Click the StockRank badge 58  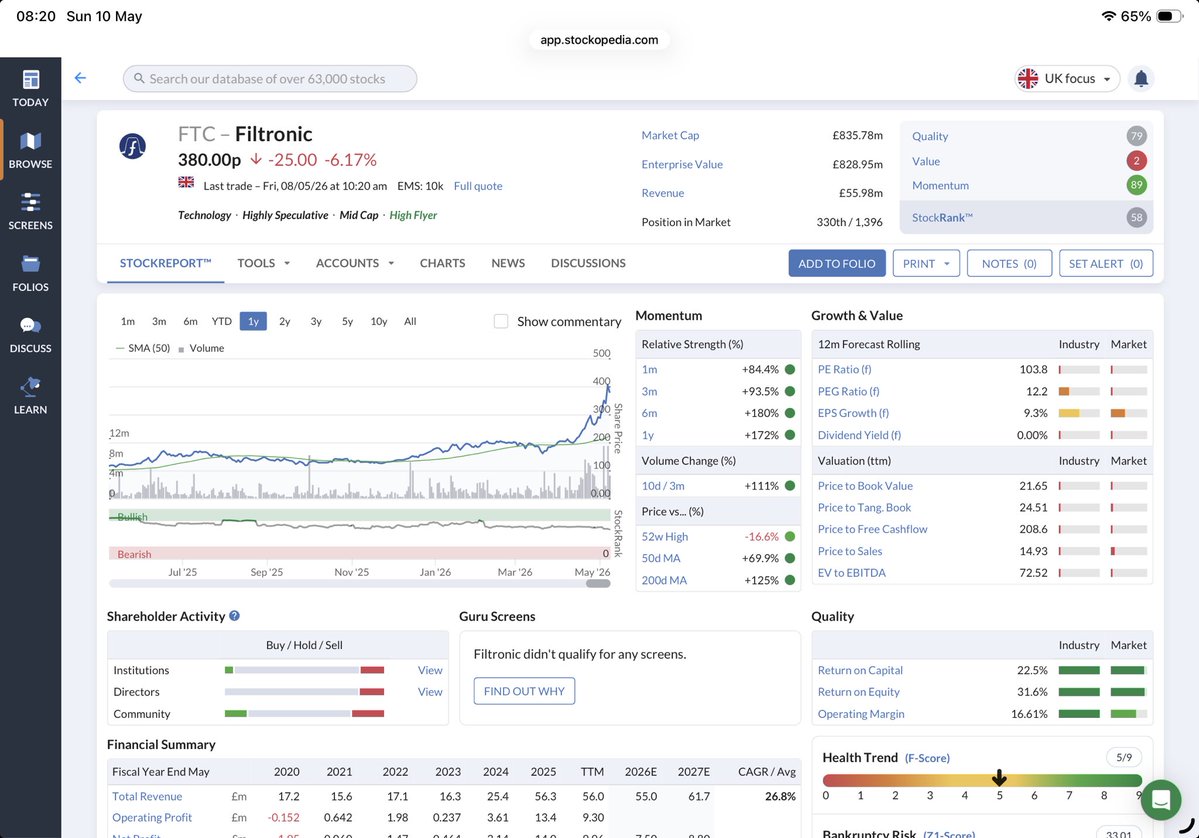pos(1136,217)
